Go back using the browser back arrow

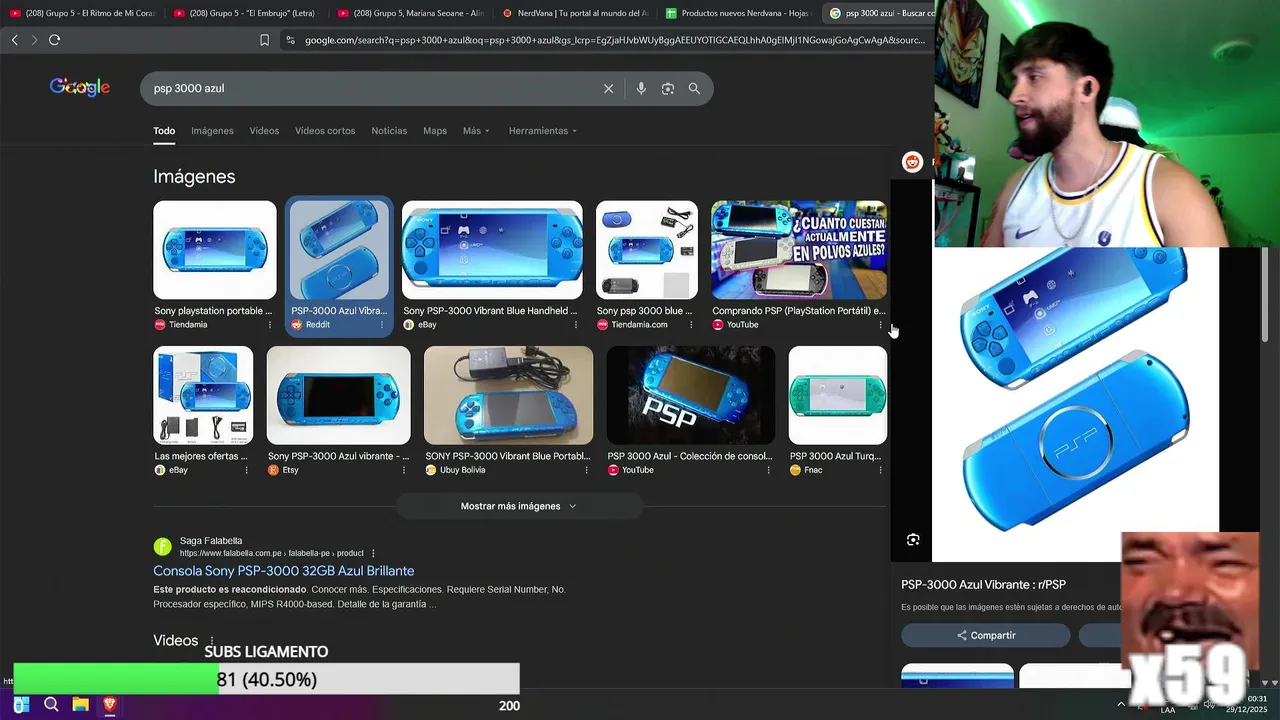point(14,40)
